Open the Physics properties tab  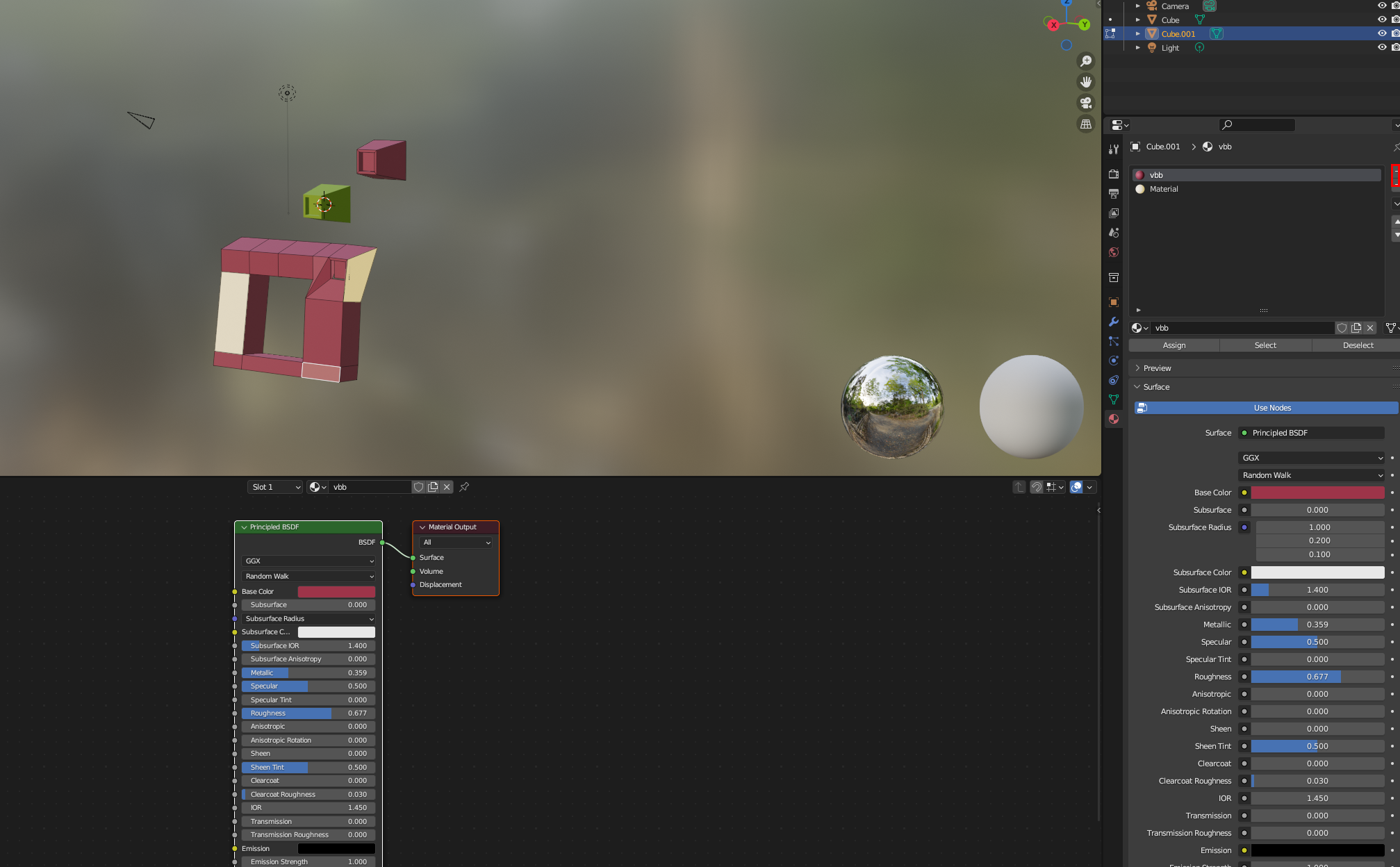pos(1114,361)
